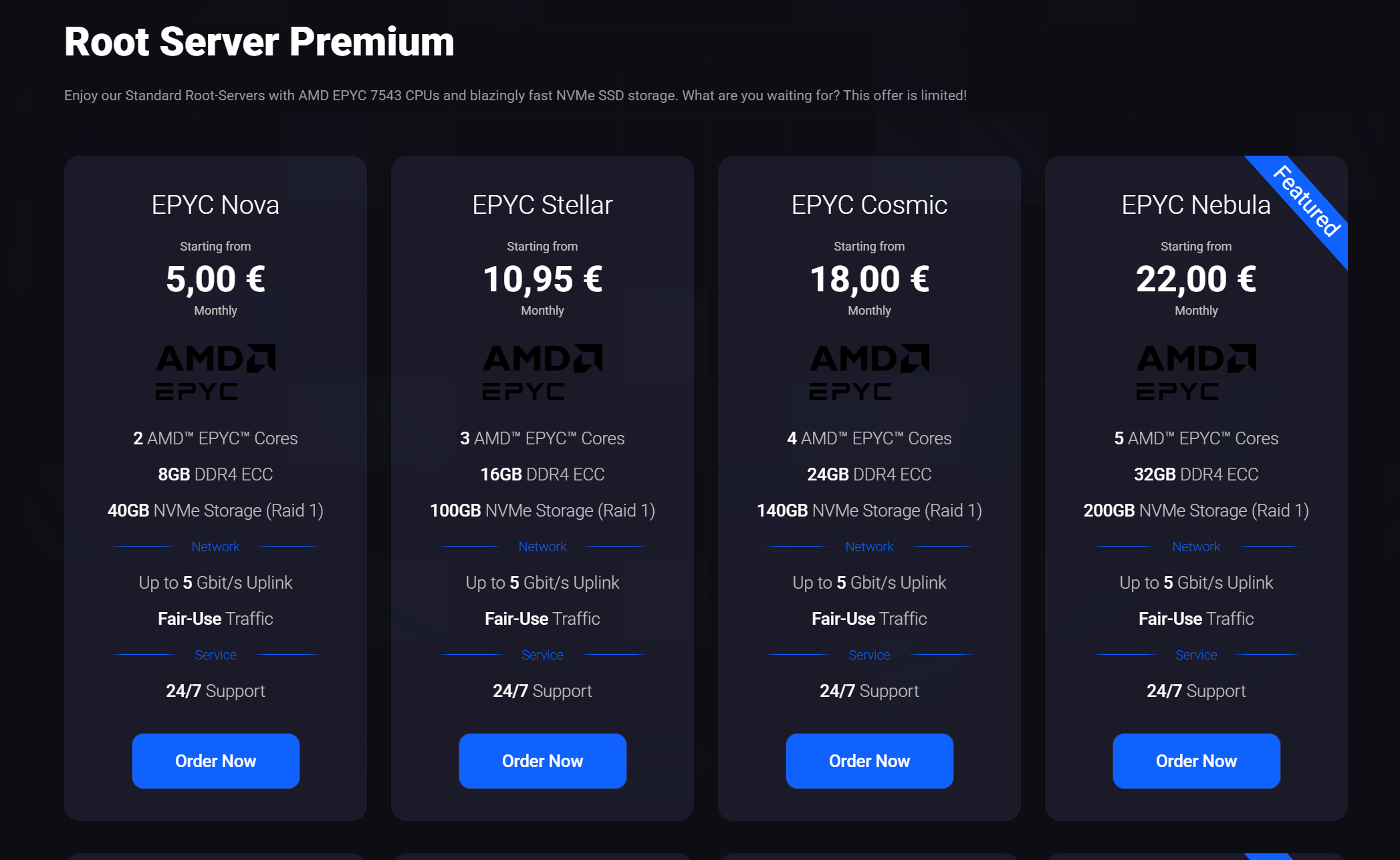Click the AMD EPYC logo in Stellar card
Screen dimensions: 1400x860
542,372
